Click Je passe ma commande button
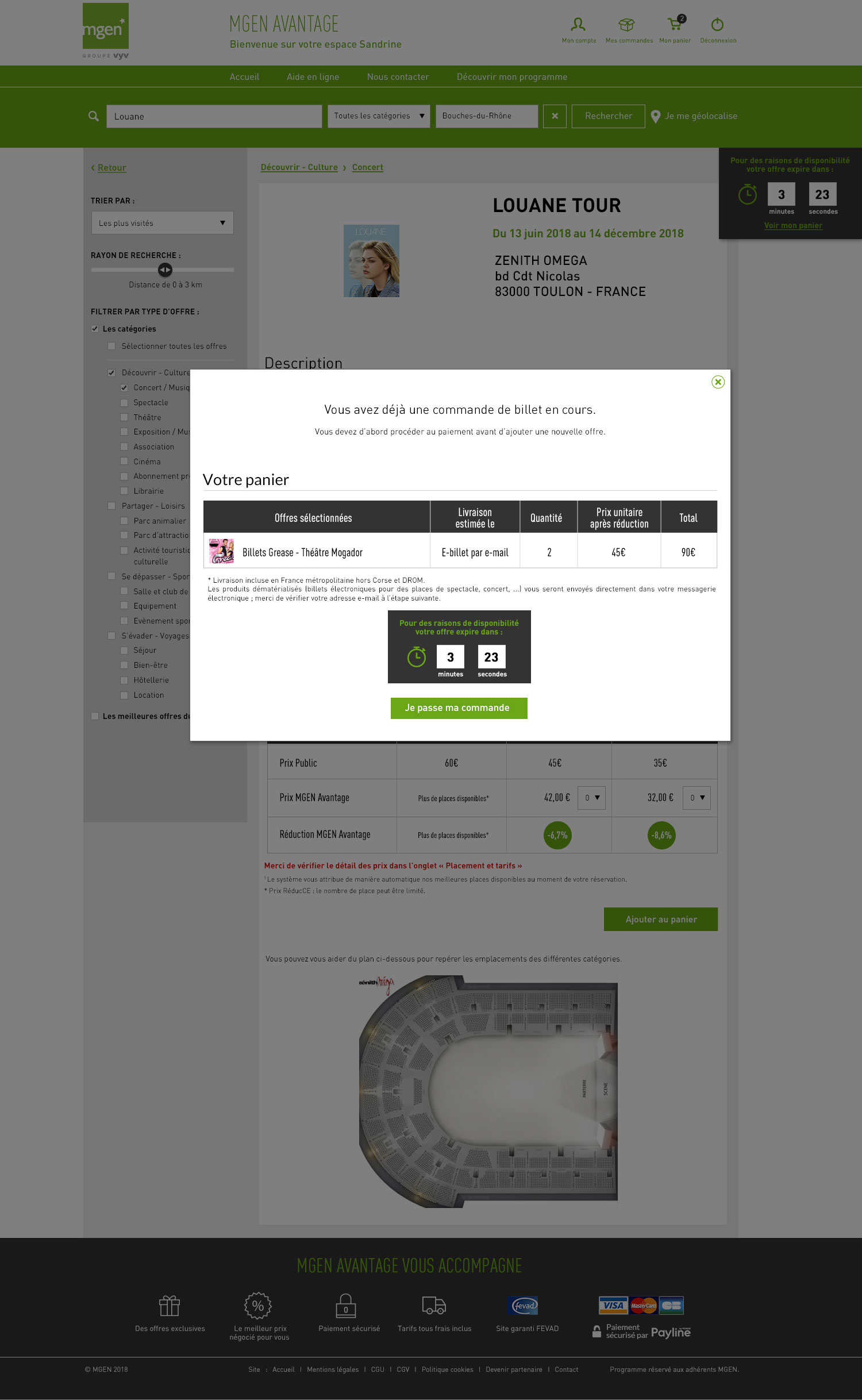 pos(459,708)
